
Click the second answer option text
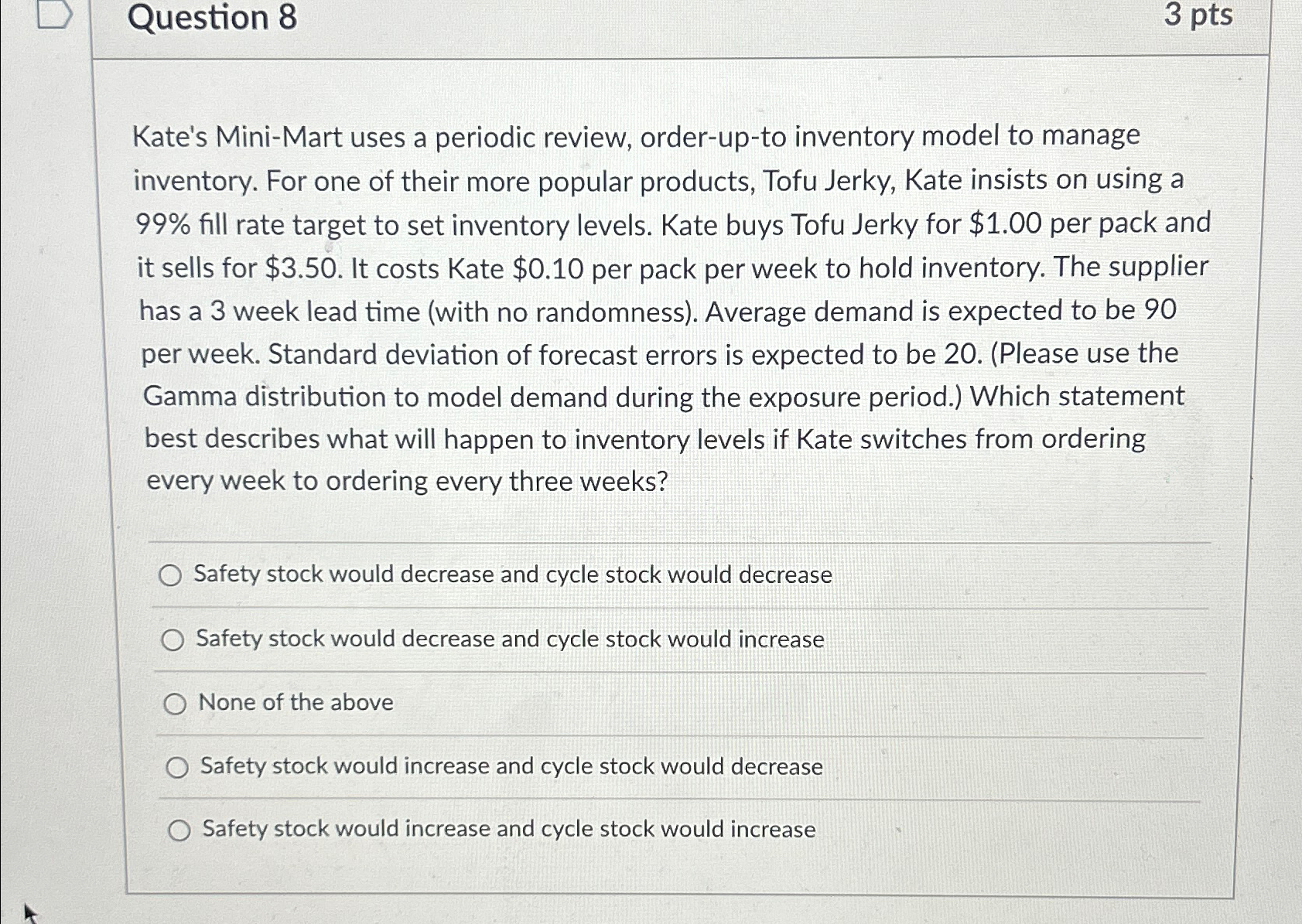[x=509, y=639]
